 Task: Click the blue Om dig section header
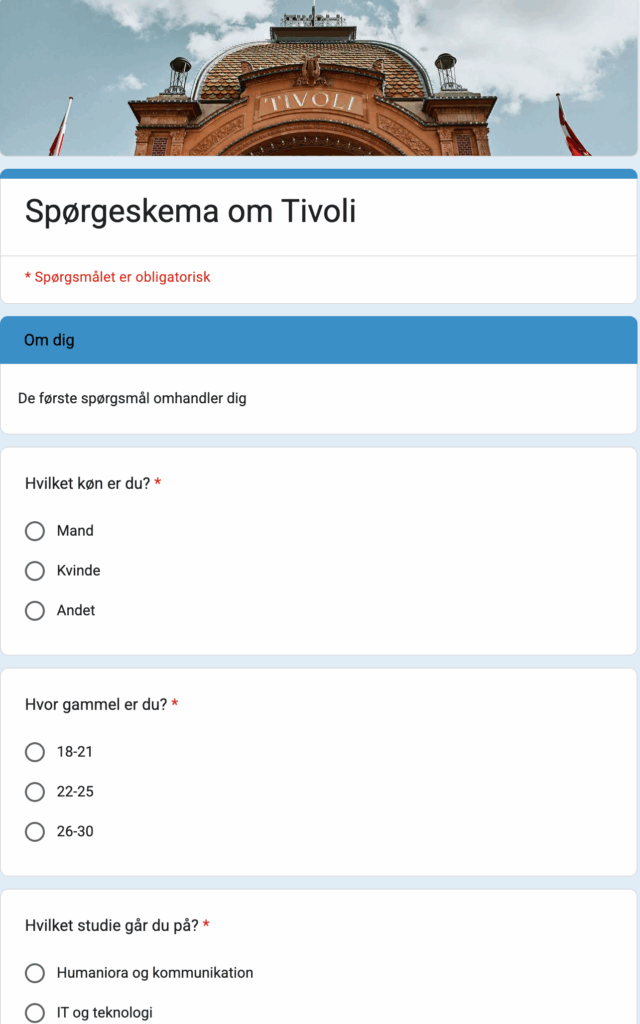coord(319,340)
